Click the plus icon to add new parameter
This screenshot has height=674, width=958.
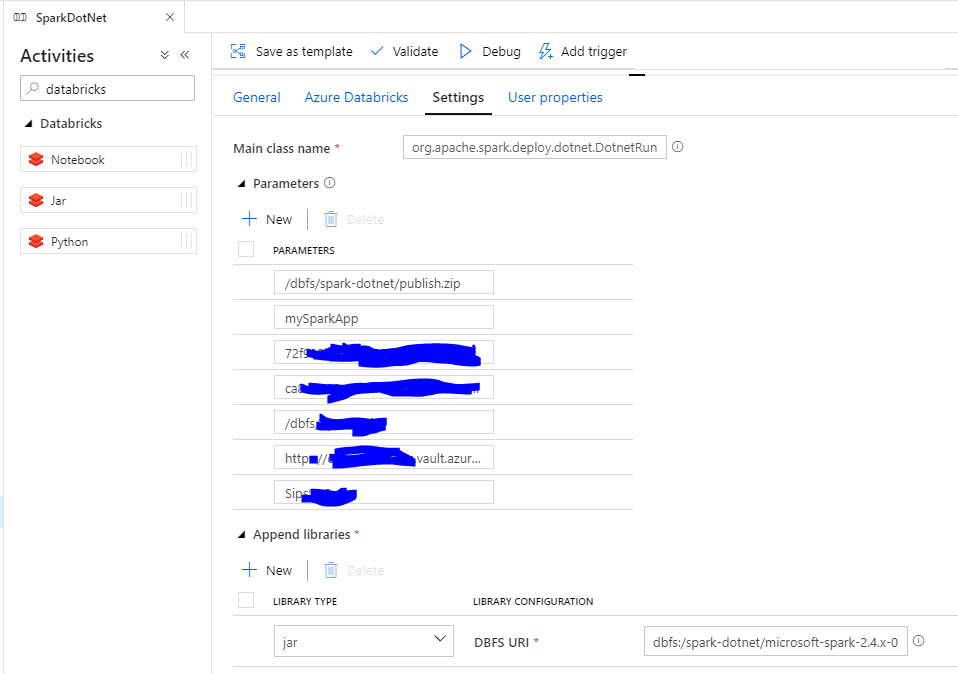click(x=249, y=219)
